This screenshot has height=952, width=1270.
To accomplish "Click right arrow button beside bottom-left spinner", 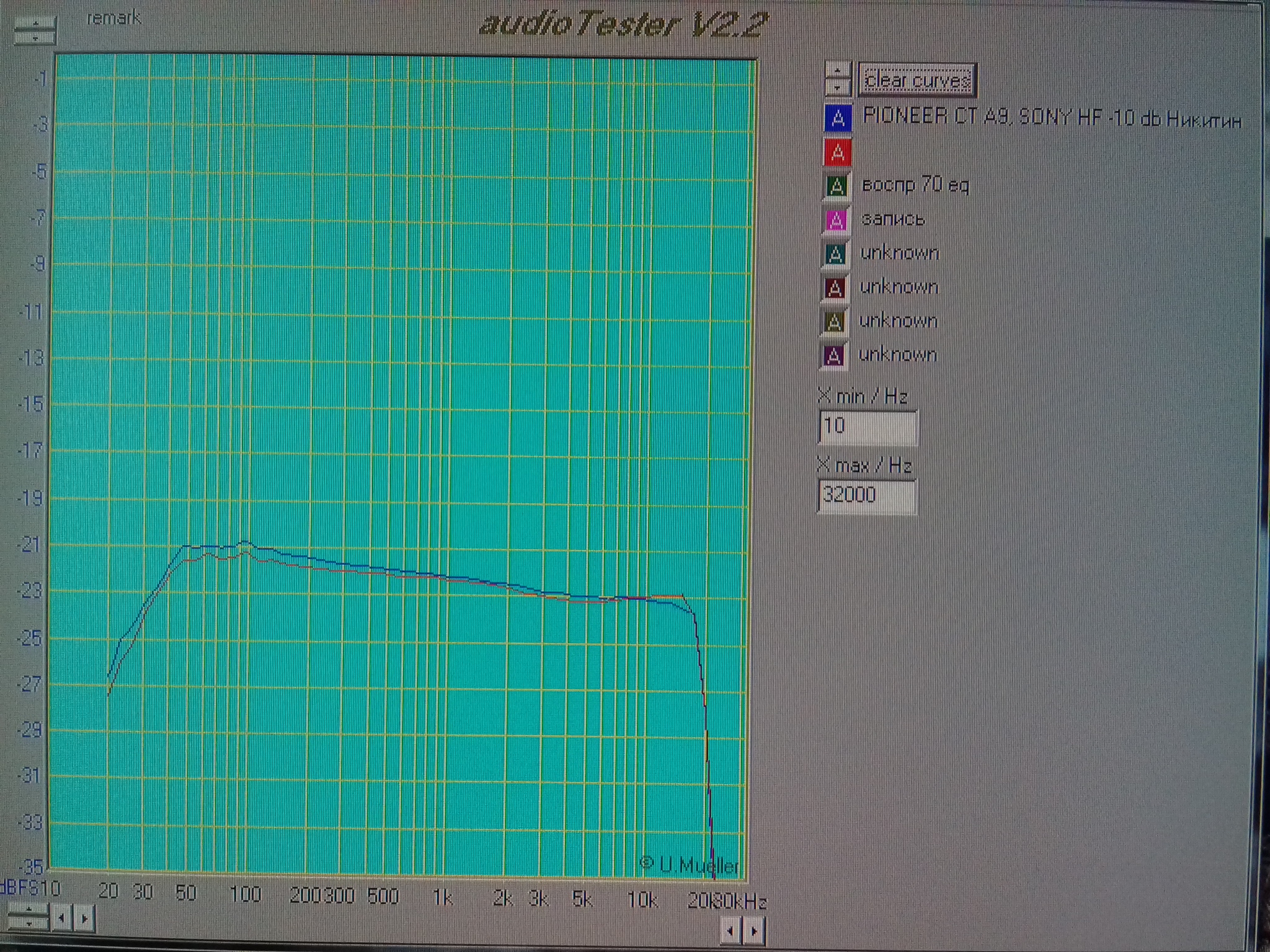I will point(85,917).
